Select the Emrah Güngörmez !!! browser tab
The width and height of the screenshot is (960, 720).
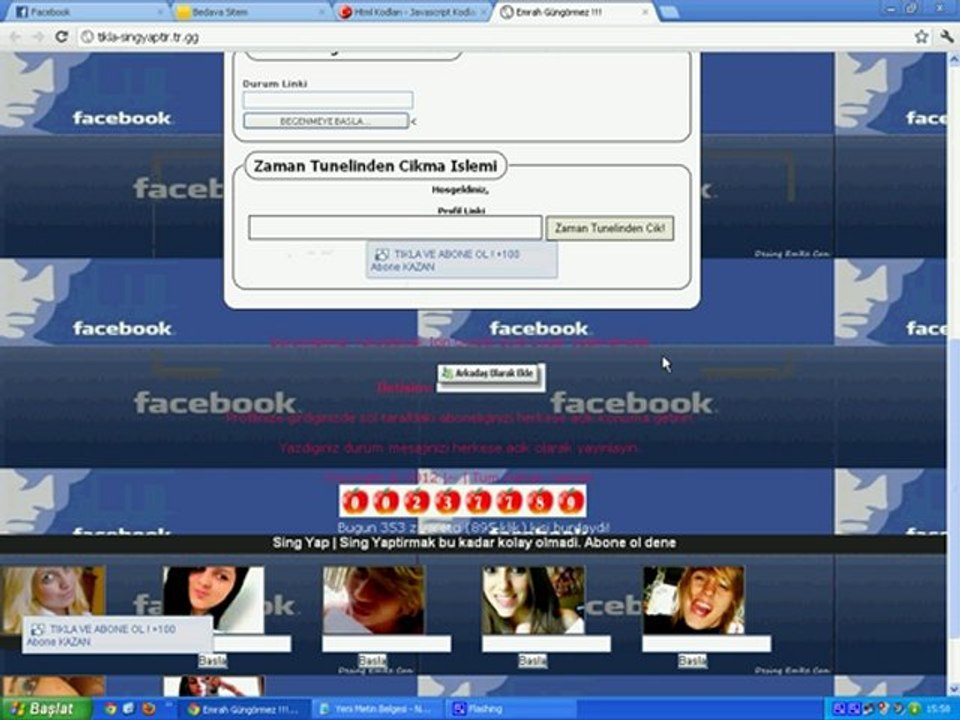tap(572, 12)
